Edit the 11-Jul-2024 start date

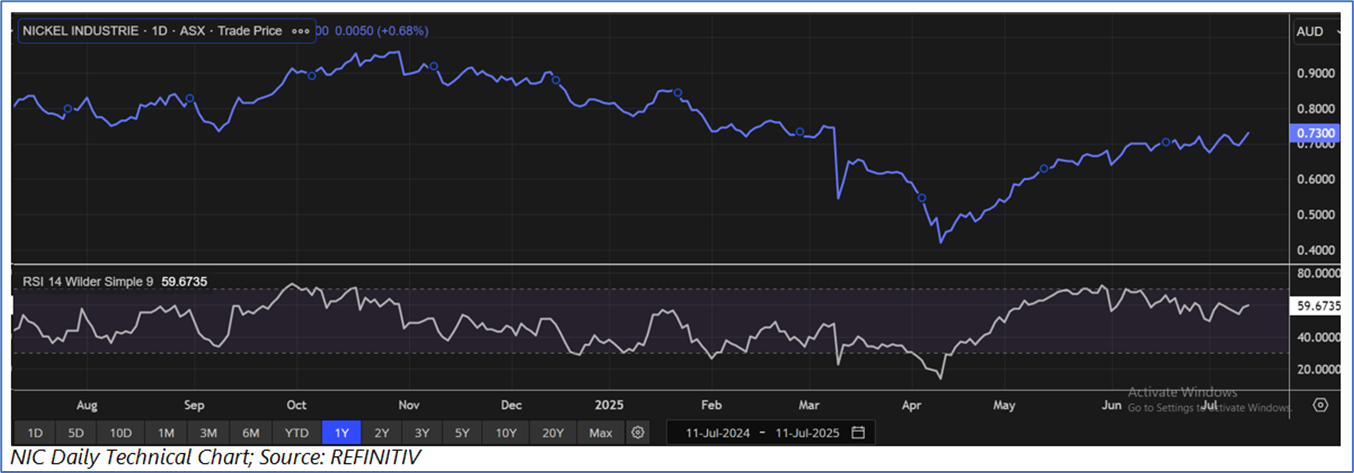pyautogui.click(x=716, y=433)
